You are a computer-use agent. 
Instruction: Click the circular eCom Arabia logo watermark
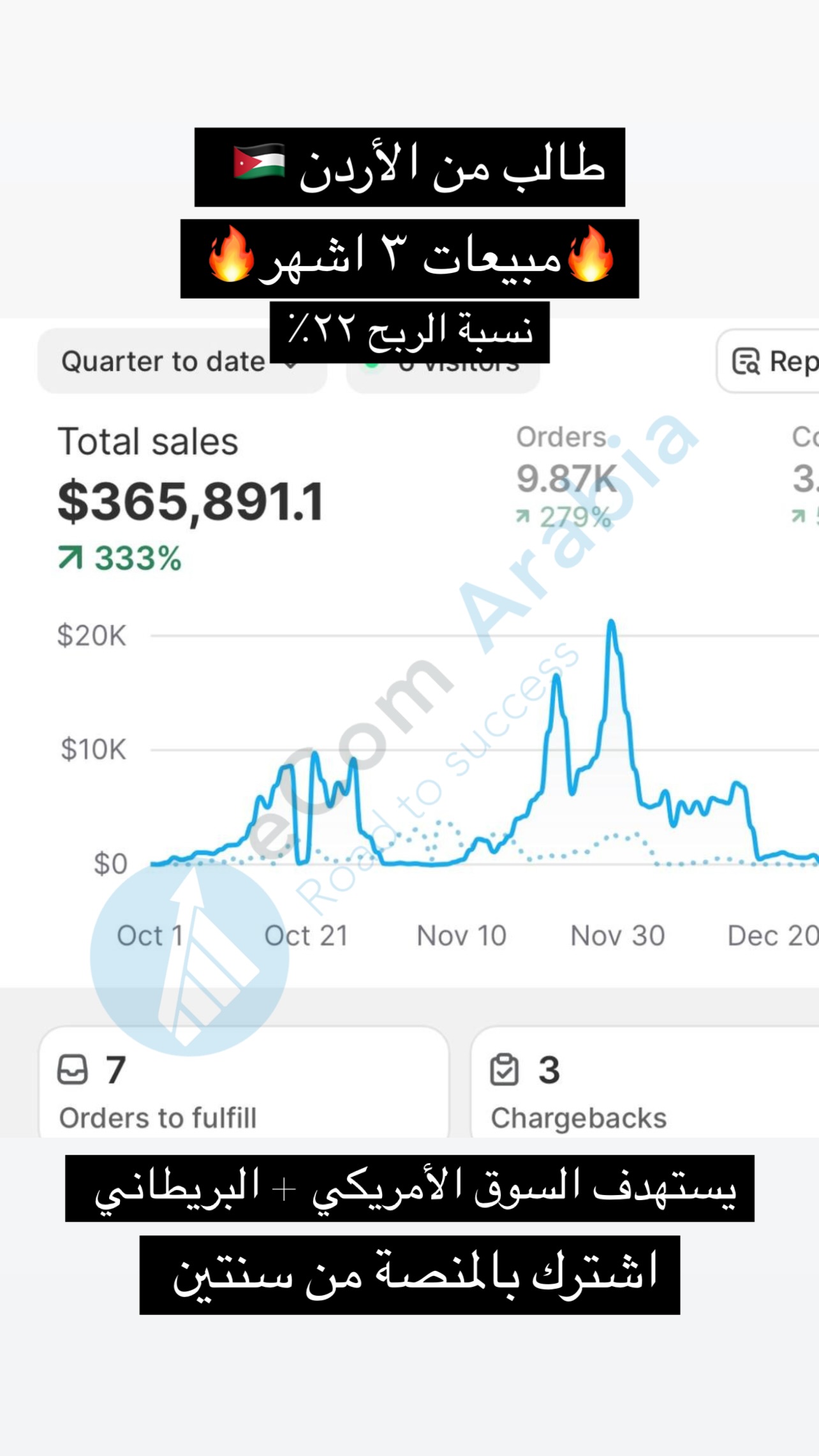(x=189, y=957)
